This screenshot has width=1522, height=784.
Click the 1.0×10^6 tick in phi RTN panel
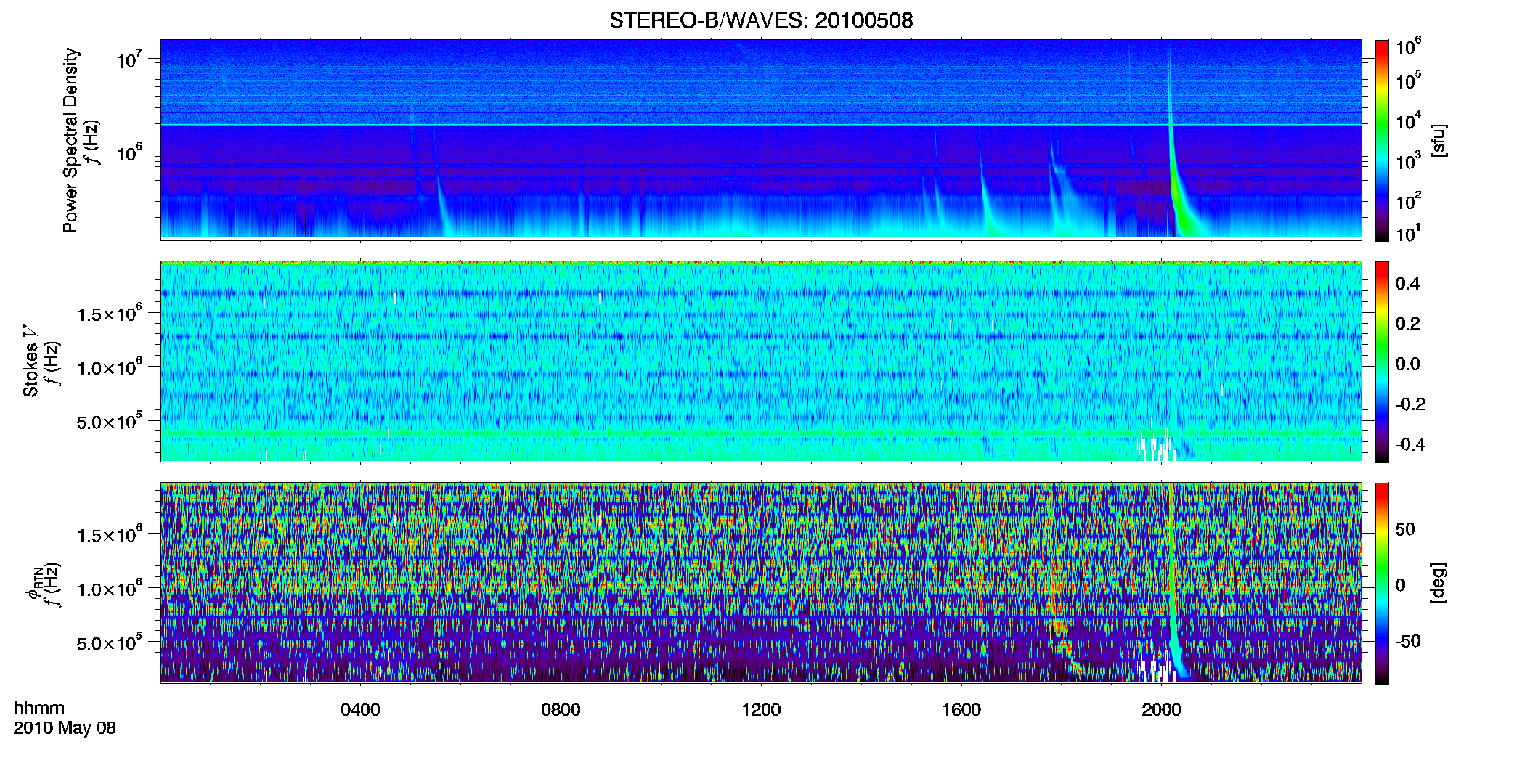tap(110, 589)
